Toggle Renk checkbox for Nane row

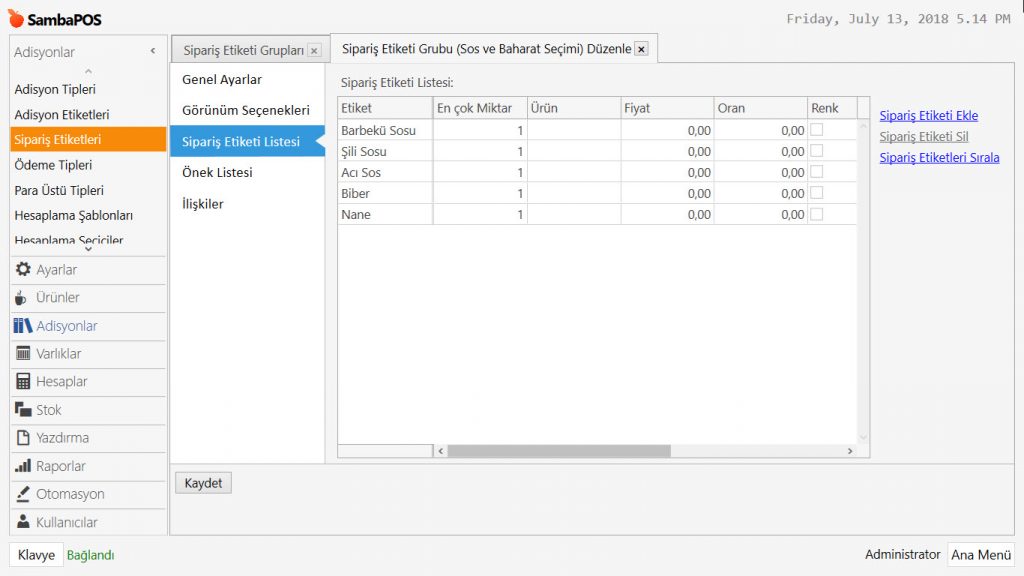pyautogui.click(x=816, y=214)
